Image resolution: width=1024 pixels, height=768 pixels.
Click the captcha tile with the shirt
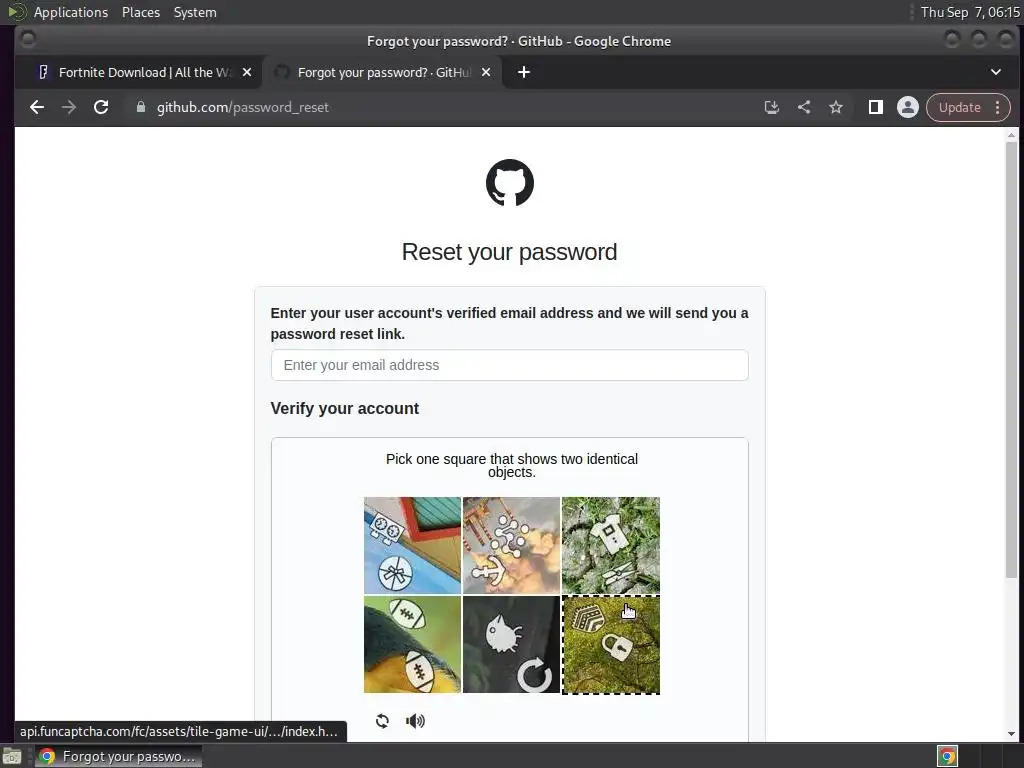point(611,545)
